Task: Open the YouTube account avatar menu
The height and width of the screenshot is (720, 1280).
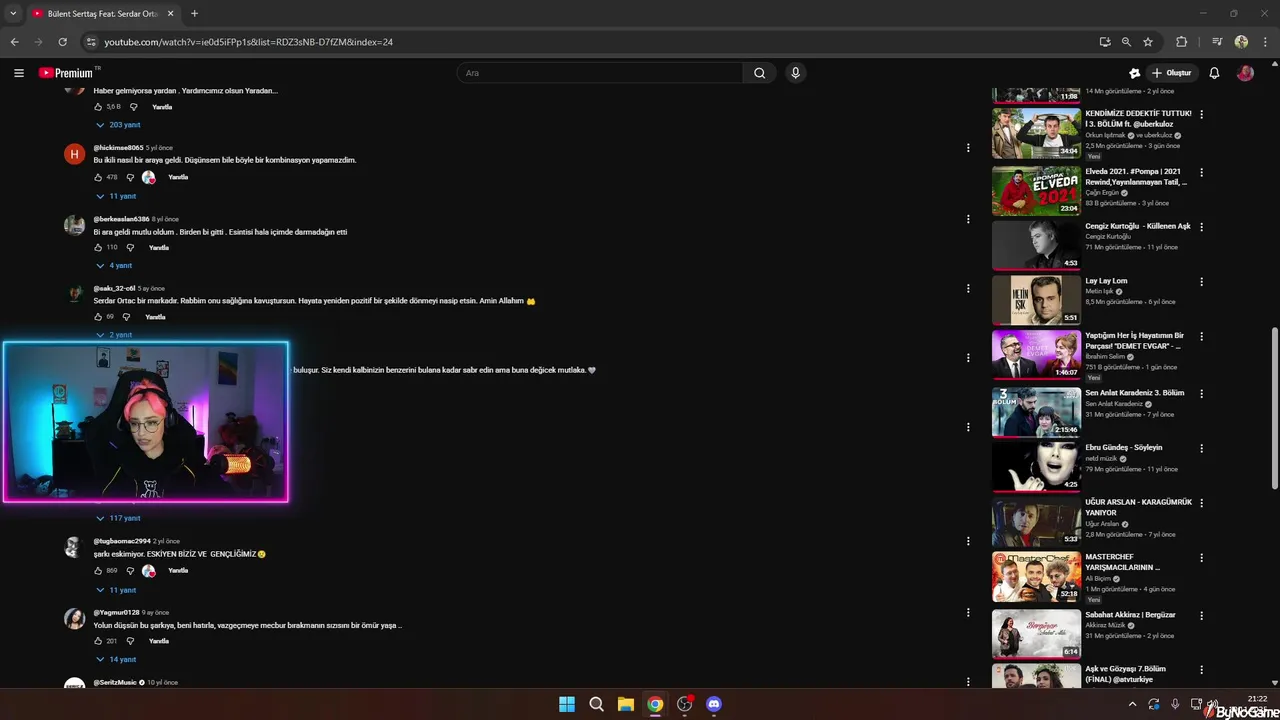Action: pos(1245,73)
